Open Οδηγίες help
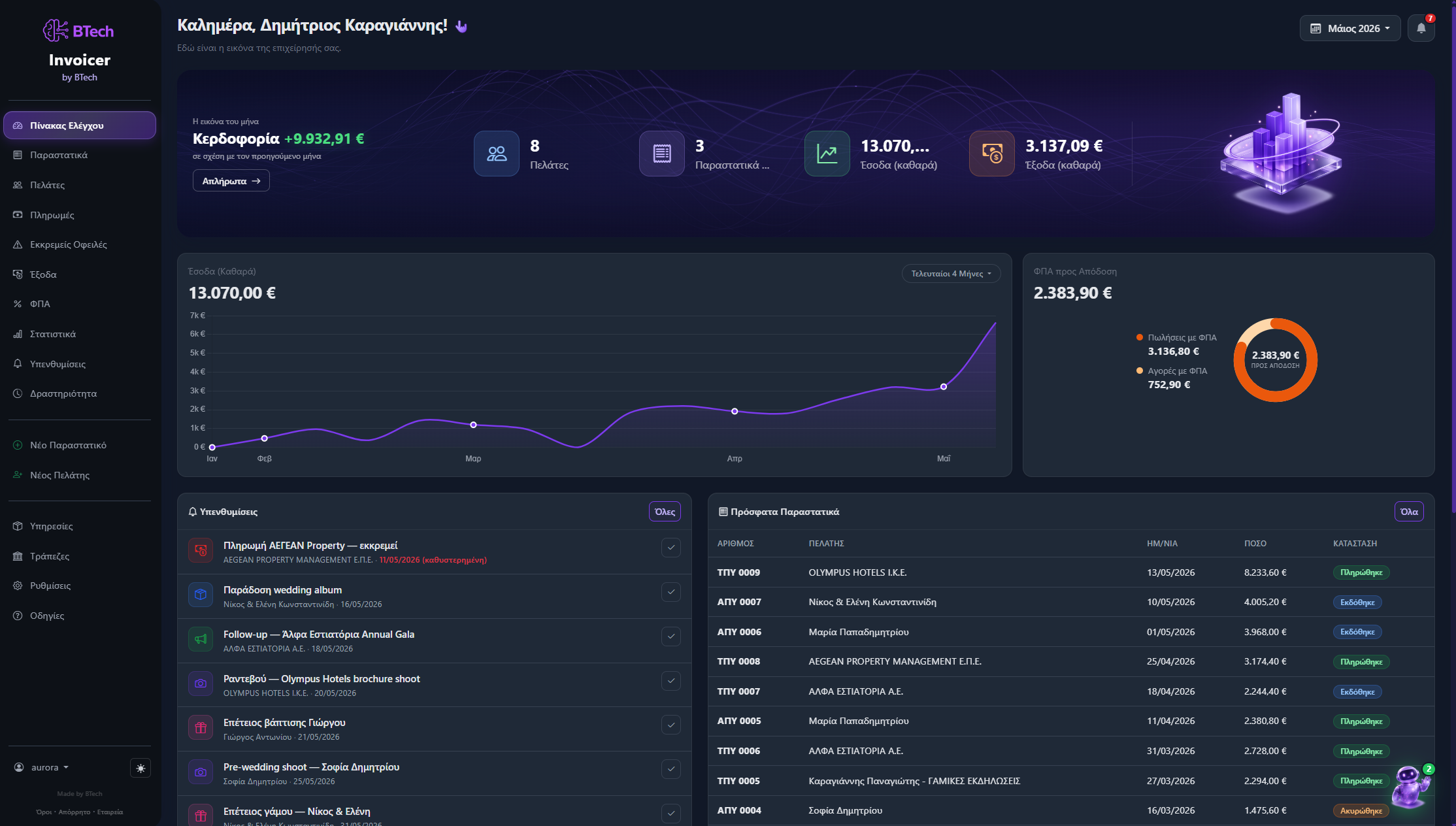The image size is (1456, 826). tap(80, 616)
